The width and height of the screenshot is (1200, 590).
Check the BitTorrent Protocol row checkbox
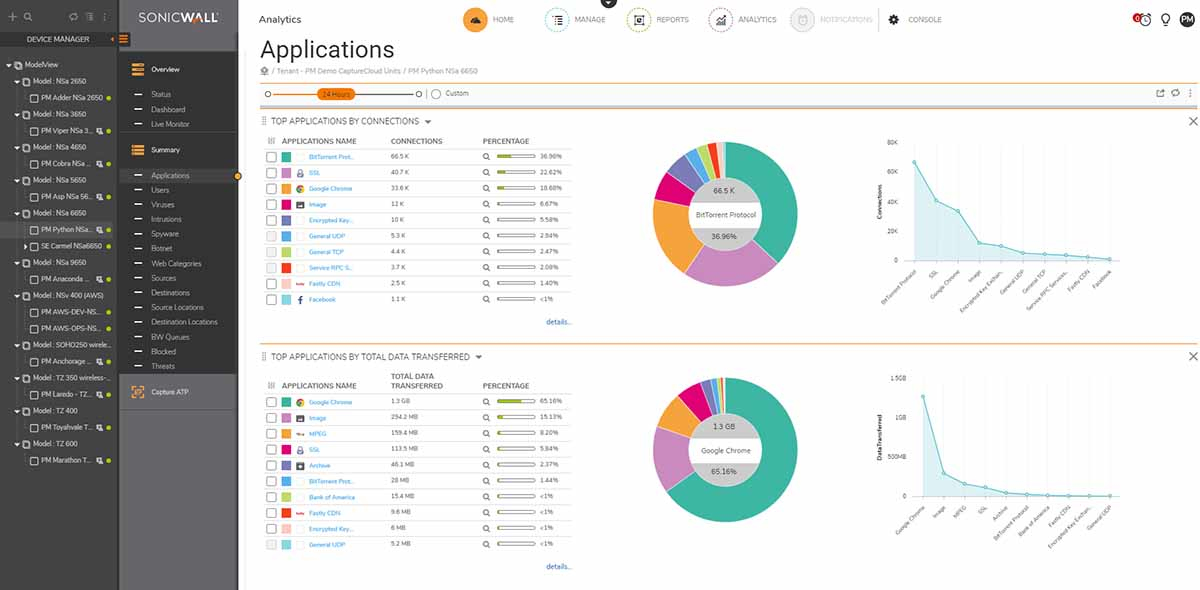click(272, 157)
